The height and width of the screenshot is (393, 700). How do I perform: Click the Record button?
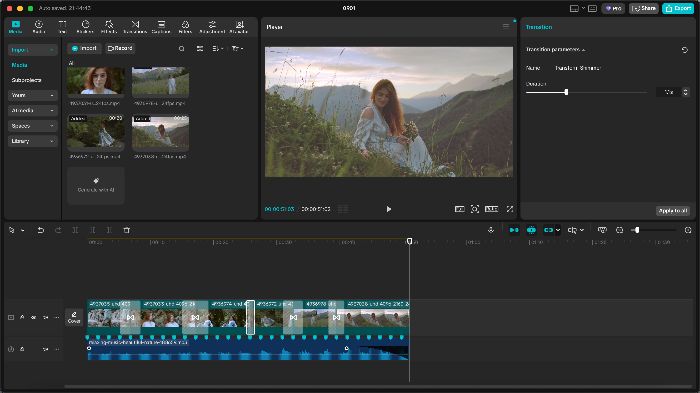tap(121, 48)
